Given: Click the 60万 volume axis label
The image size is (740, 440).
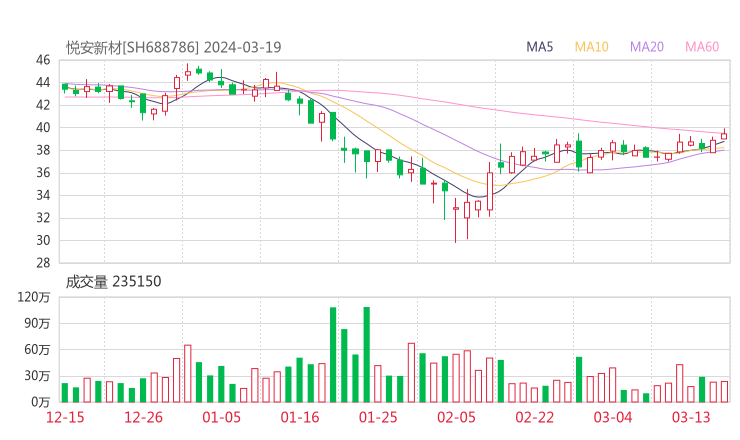Looking at the screenshot, I should point(37,350).
